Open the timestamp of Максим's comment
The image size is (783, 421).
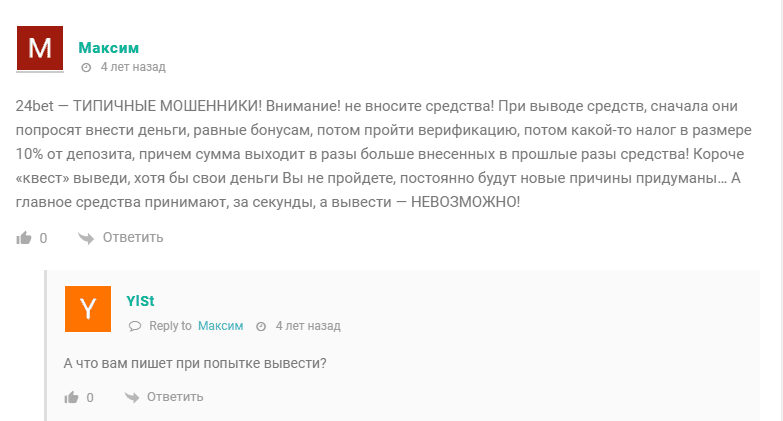[x=133, y=67]
